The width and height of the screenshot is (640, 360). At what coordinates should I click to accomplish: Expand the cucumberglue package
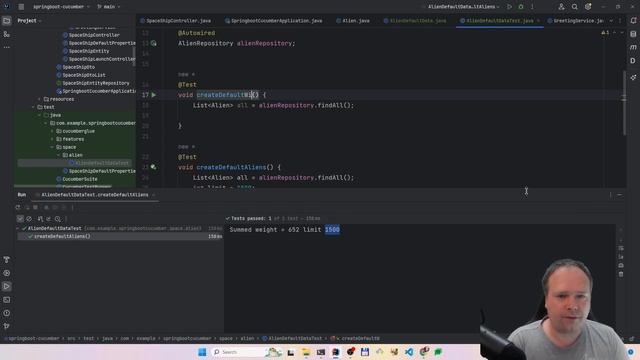point(52,131)
